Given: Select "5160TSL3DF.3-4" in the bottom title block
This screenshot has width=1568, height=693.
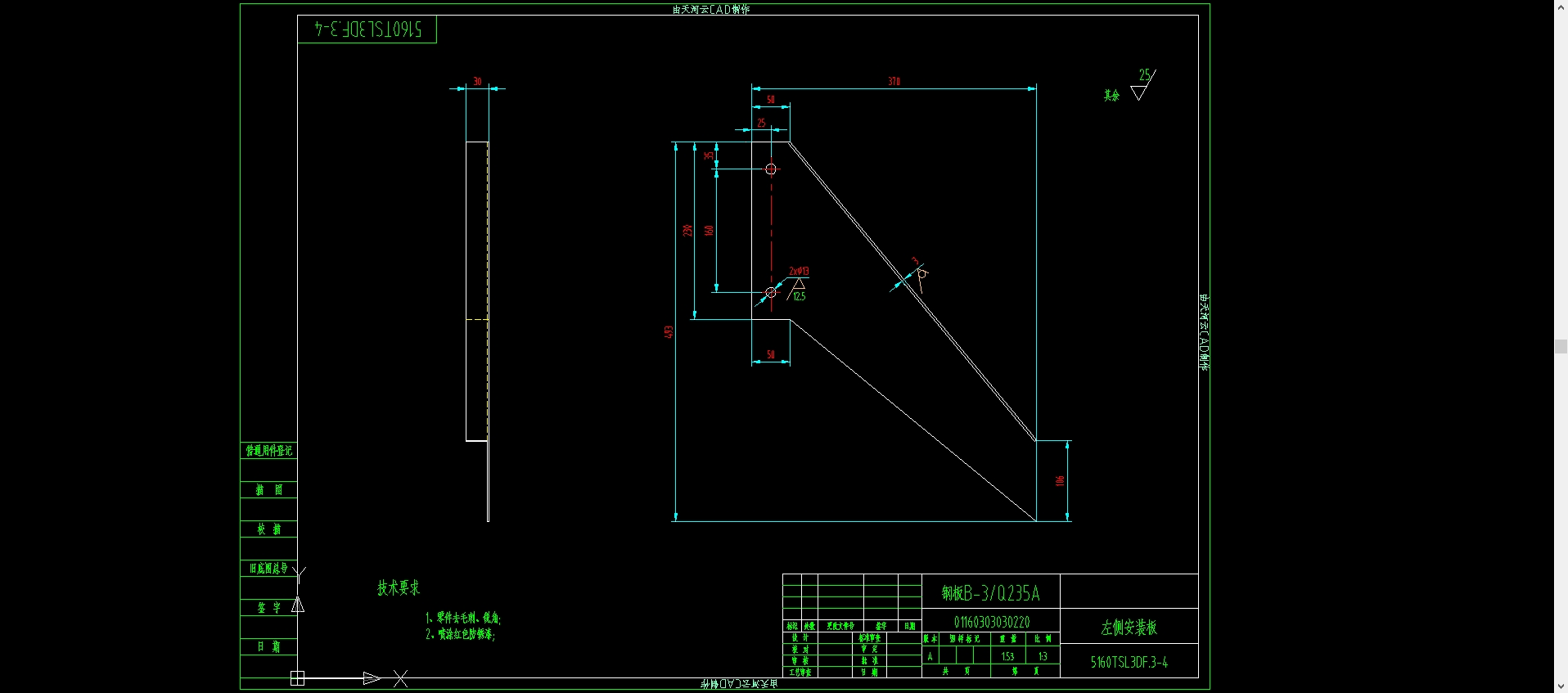Looking at the screenshot, I should coord(1129,662).
